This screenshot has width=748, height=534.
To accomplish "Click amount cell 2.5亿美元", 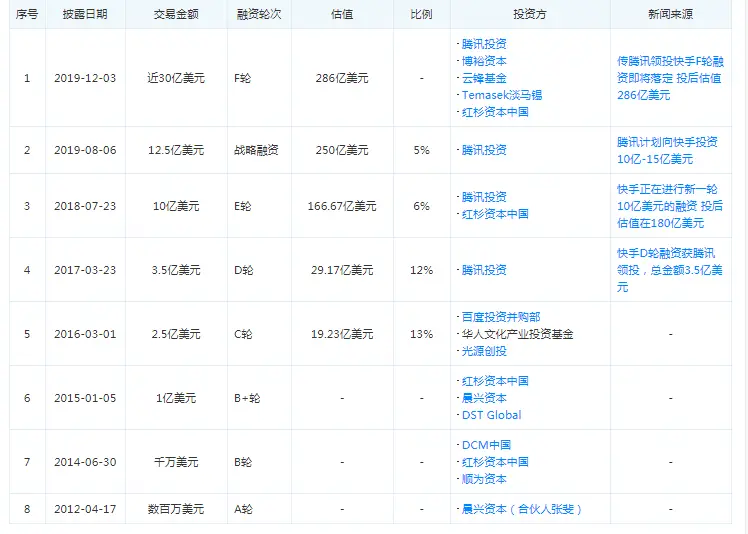I will pyautogui.click(x=176, y=334).
